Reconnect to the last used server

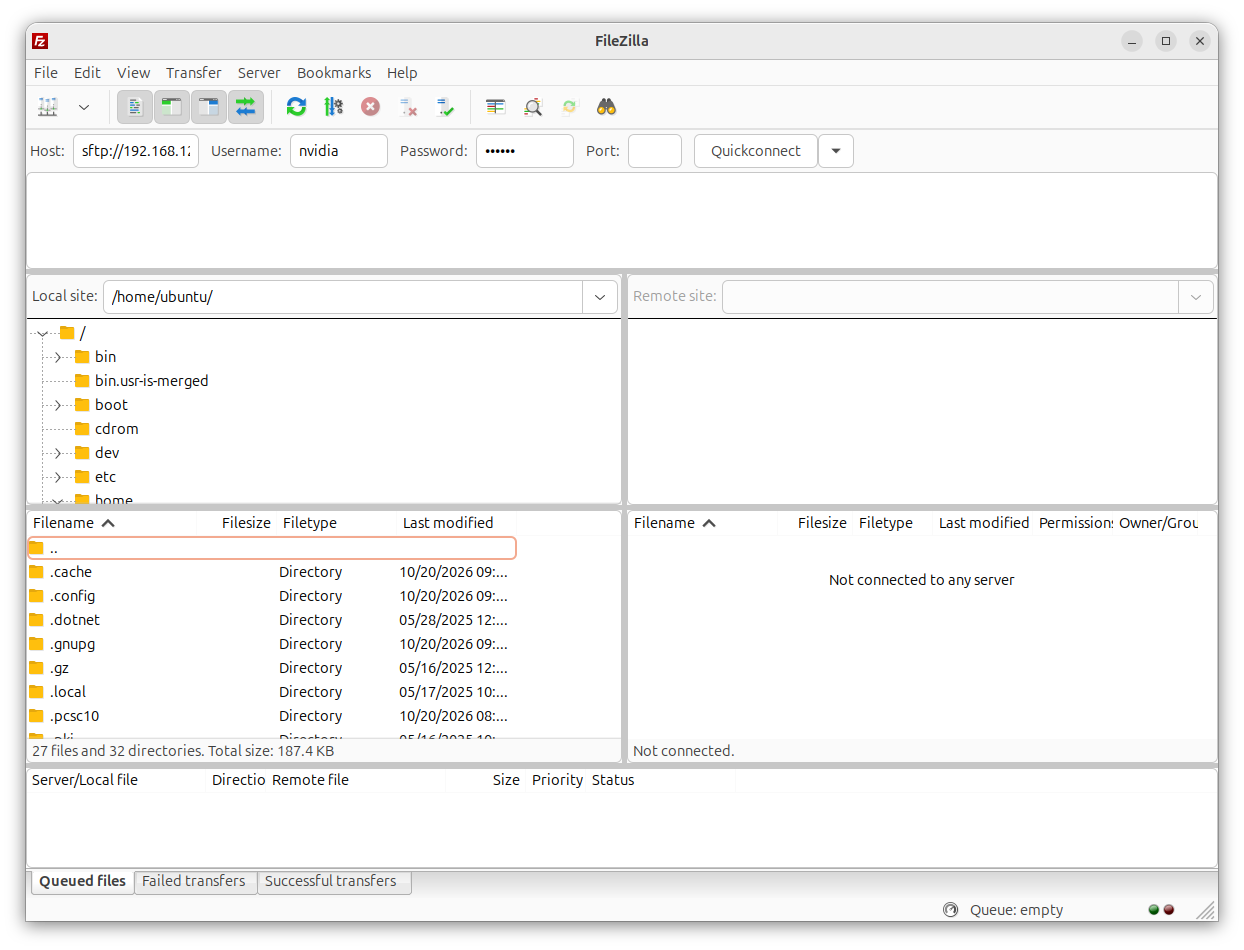[445, 106]
